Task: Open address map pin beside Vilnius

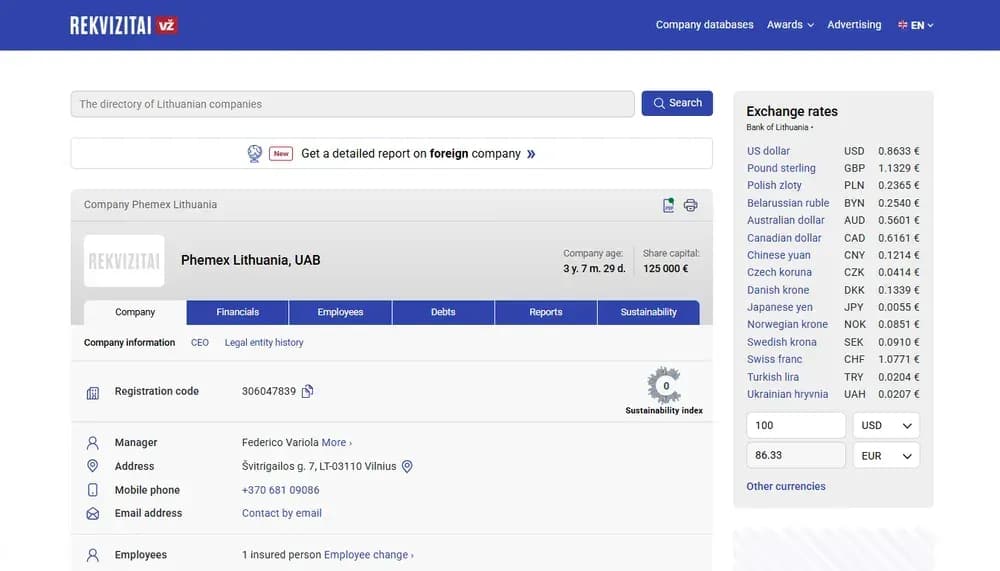Action: (x=407, y=466)
